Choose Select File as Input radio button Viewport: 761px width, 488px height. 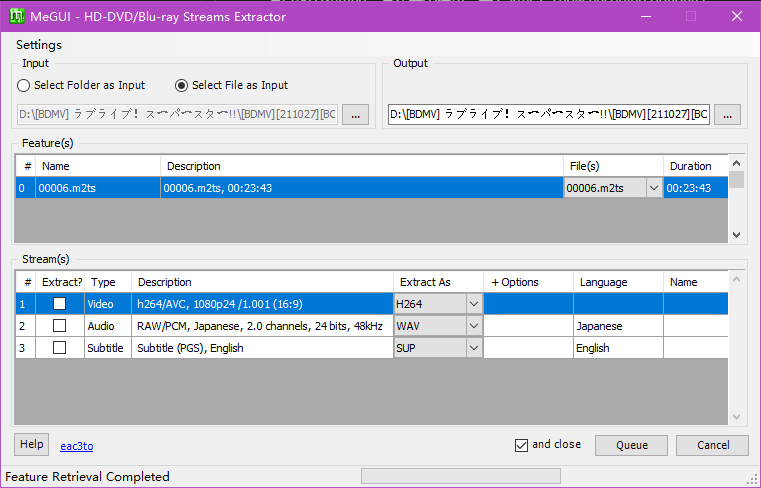pyautogui.click(x=181, y=86)
